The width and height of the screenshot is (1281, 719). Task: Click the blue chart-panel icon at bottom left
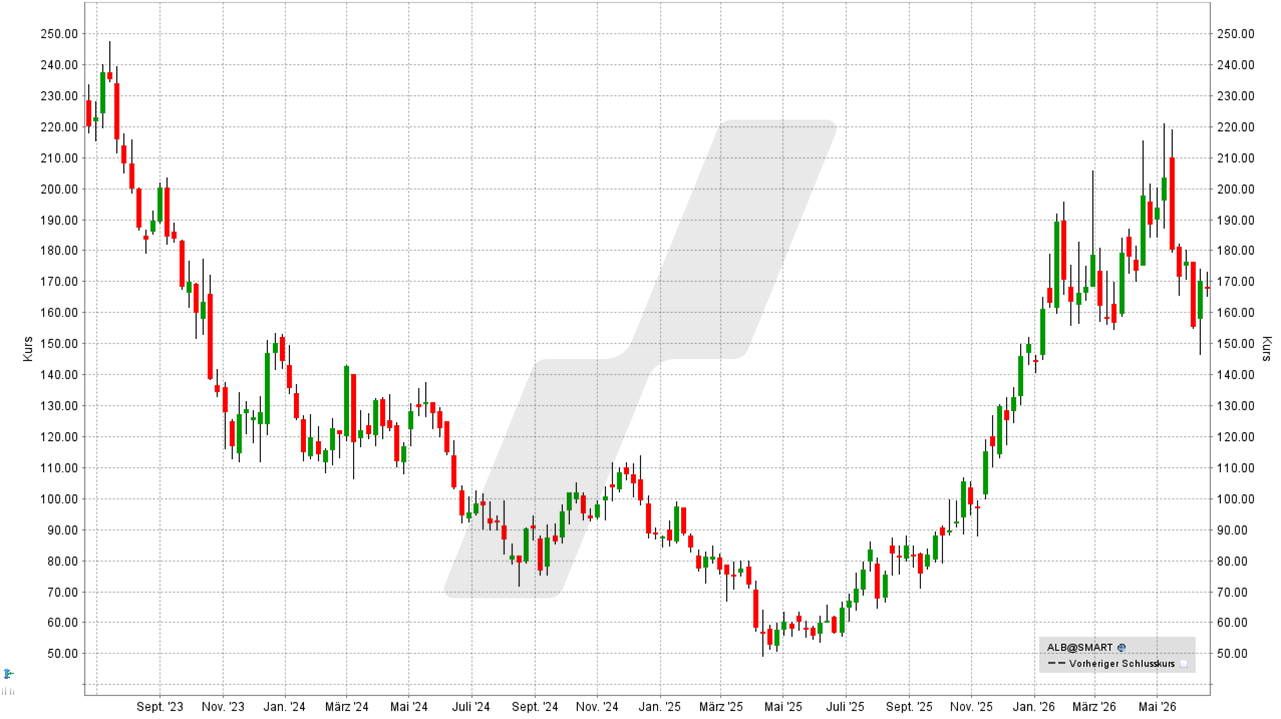click(x=8, y=674)
